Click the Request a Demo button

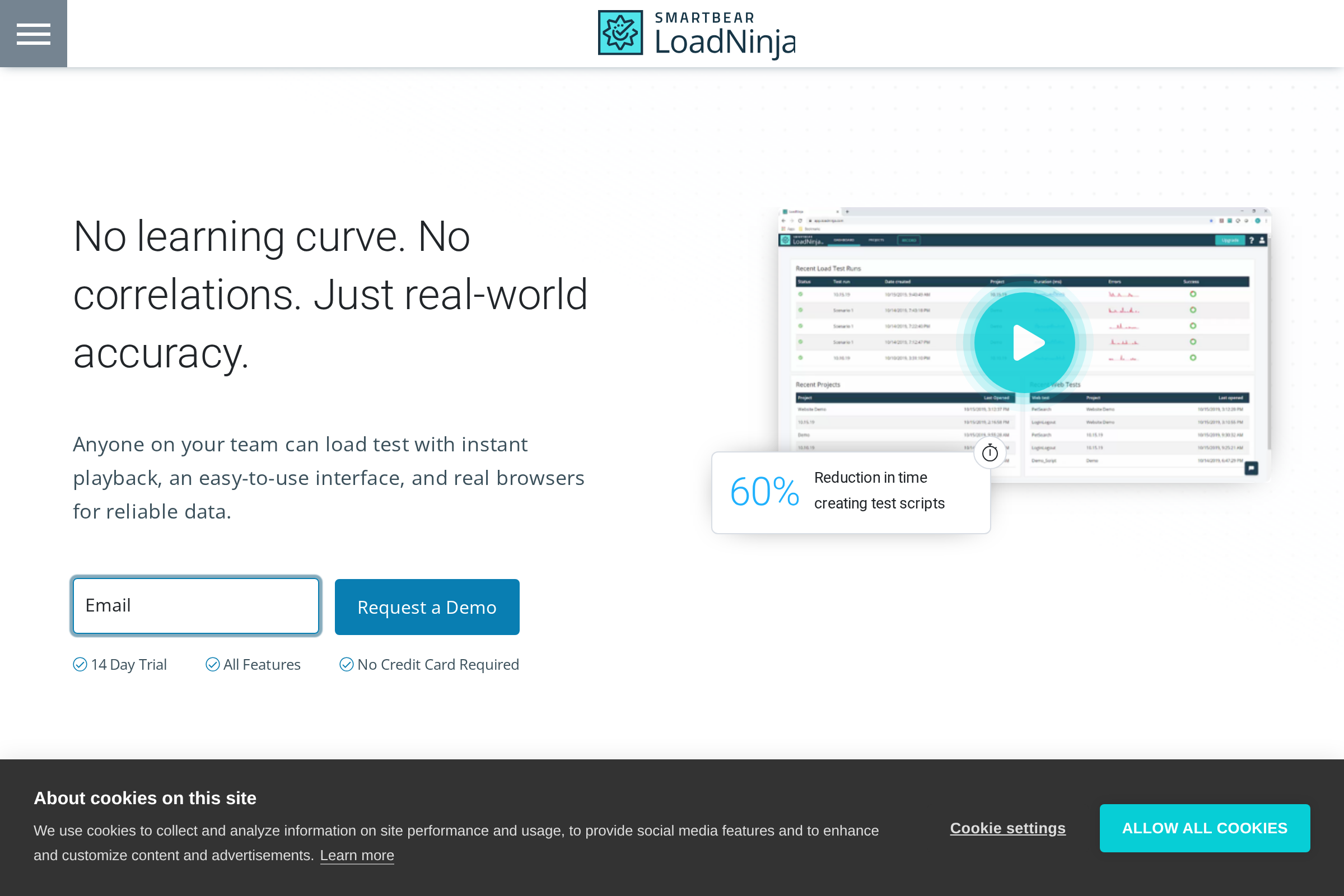click(x=427, y=606)
